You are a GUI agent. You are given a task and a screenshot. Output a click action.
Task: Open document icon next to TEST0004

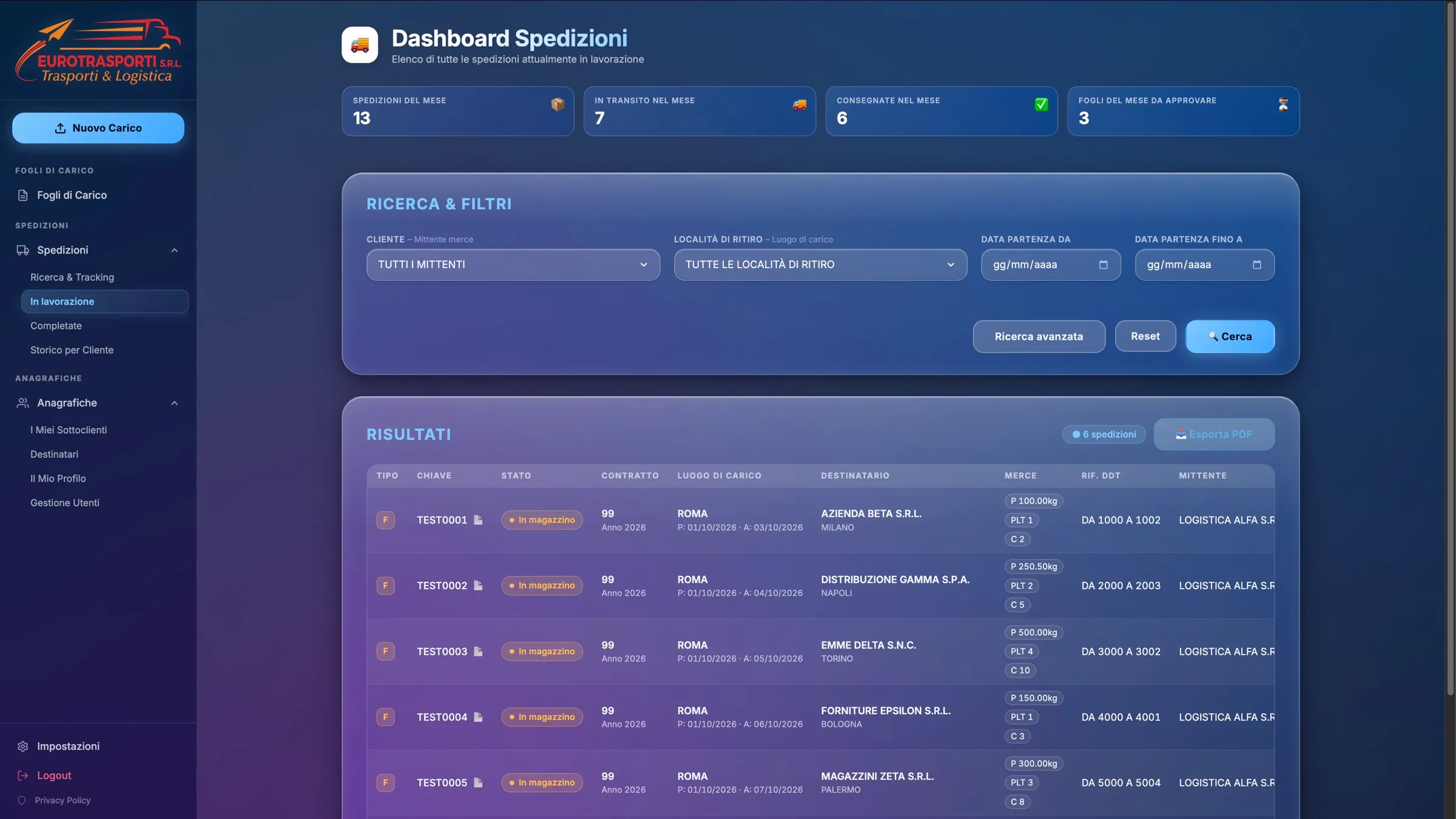(478, 717)
